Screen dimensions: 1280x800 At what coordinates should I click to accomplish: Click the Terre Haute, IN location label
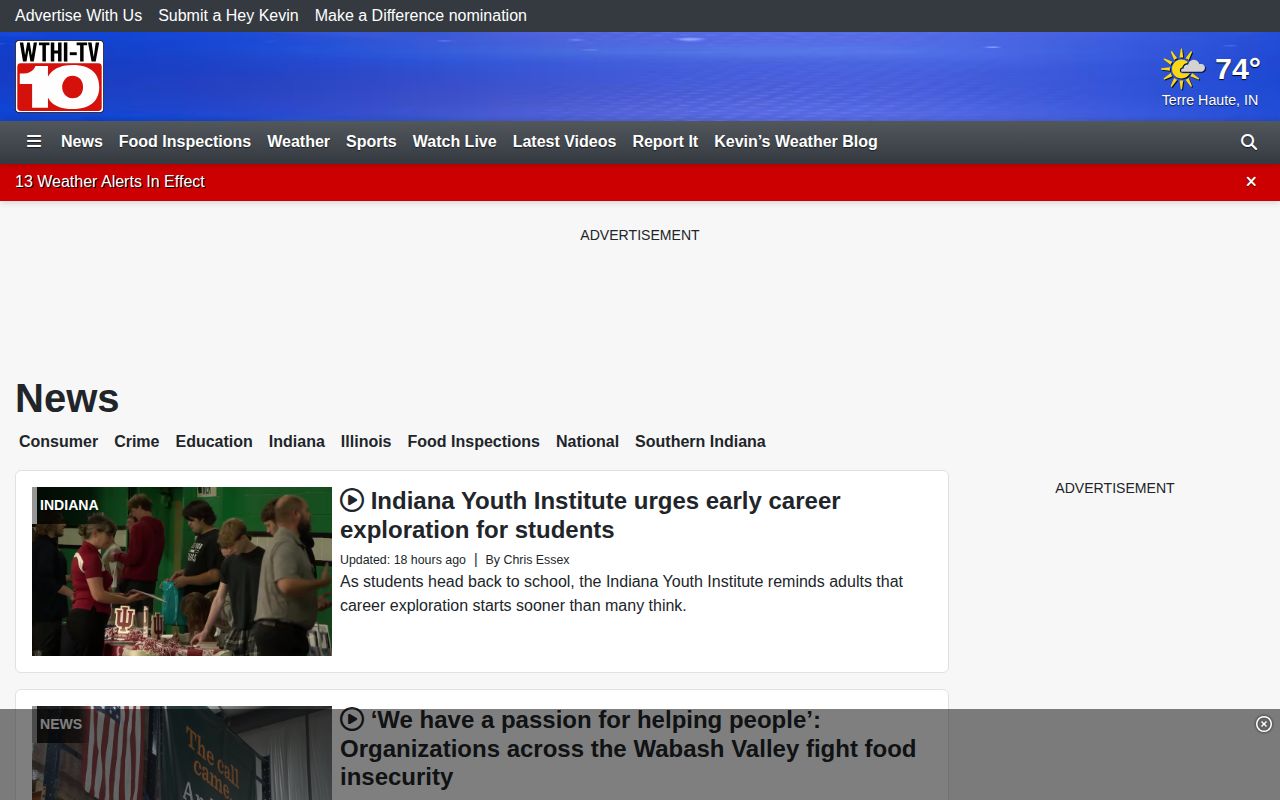(x=1210, y=101)
